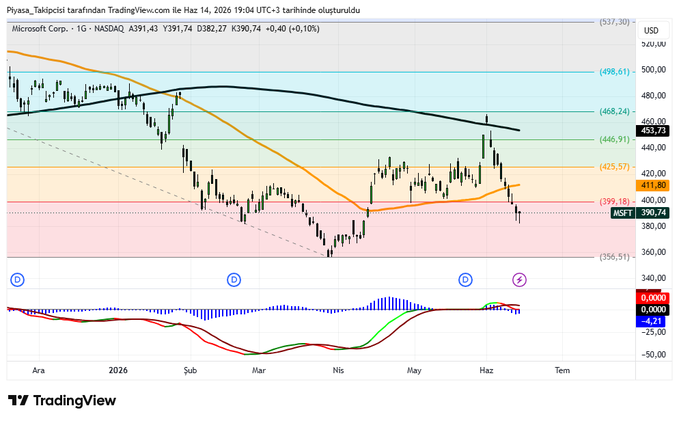Click the dividend marker below the February candles
This screenshot has height=421, width=679.
(x=234, y=280)
